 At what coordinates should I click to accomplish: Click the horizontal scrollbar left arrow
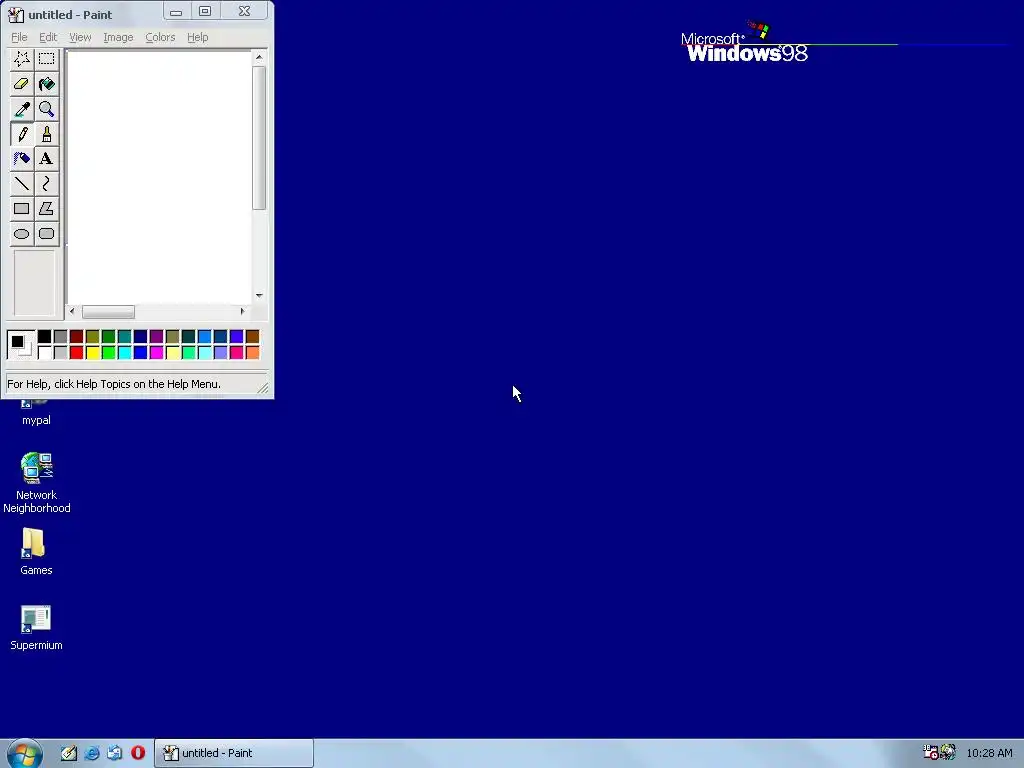click(x=72, y=312)
